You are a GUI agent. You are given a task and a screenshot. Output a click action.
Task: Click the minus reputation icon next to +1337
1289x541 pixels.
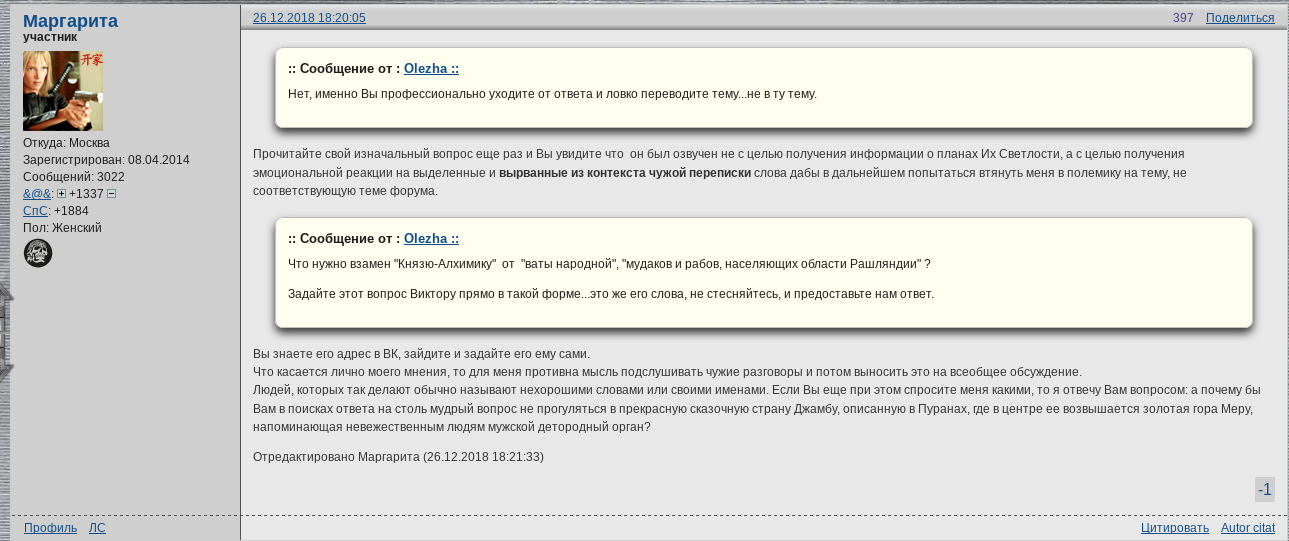[x=112, y=194]
